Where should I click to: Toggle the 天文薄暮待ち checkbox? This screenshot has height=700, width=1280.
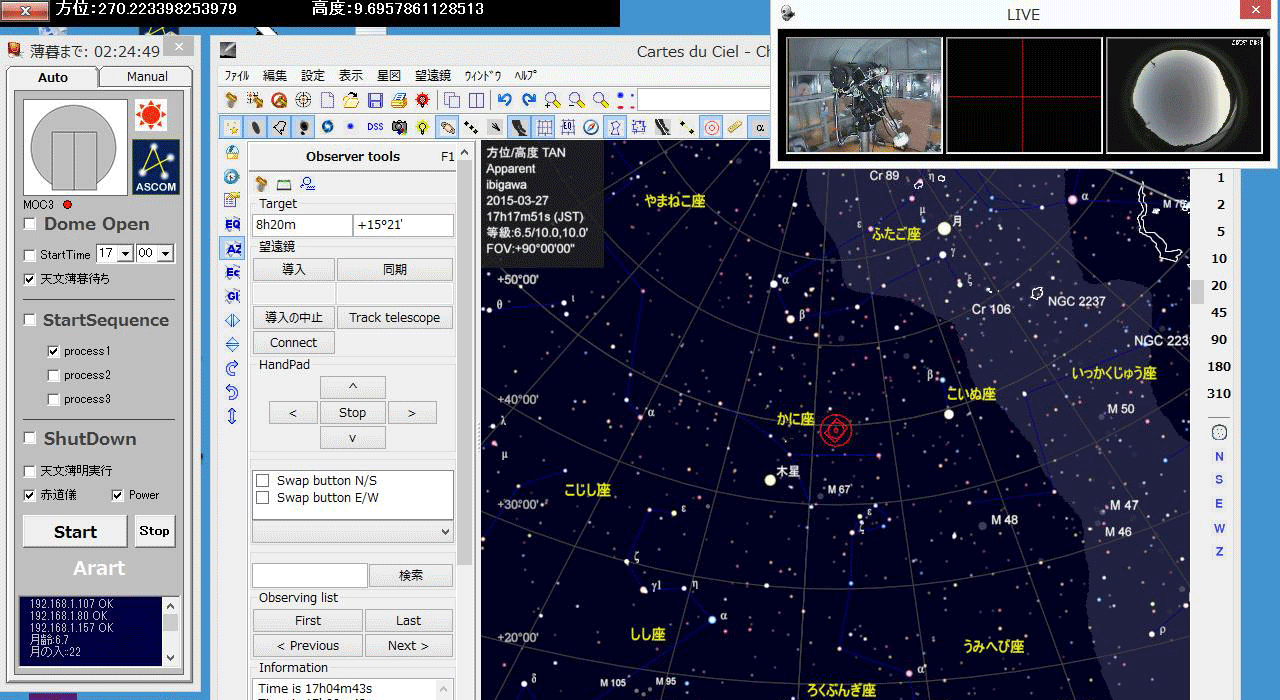[x=30, y=279]
